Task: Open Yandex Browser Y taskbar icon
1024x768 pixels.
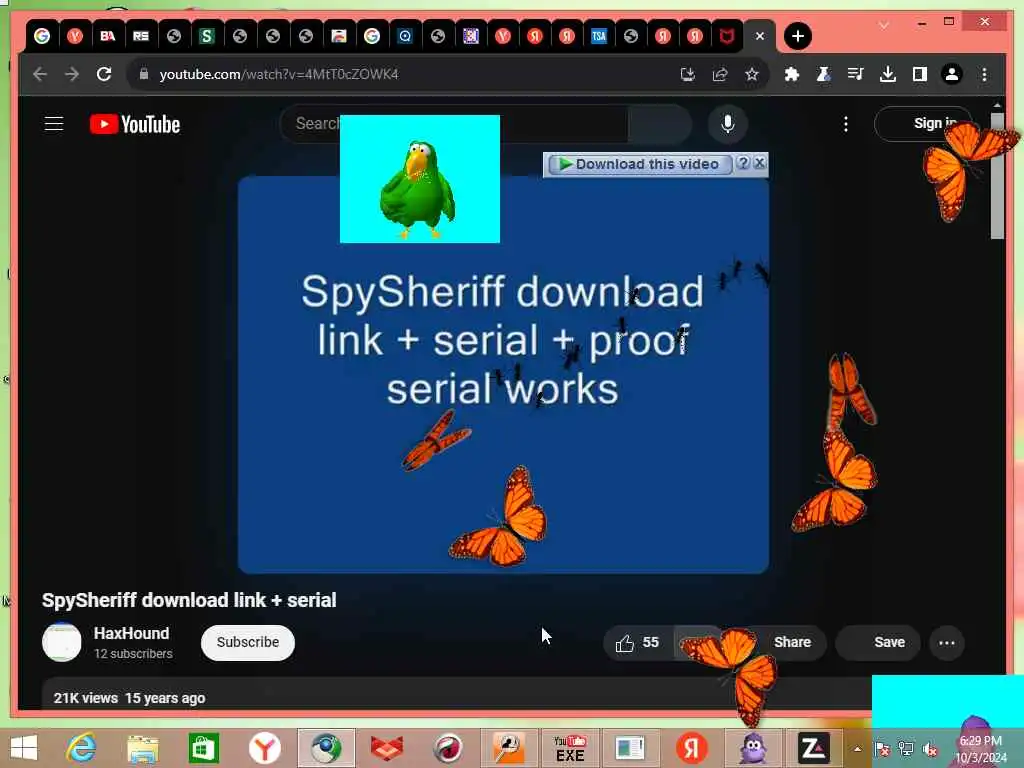Action: click(x=264, y=748)
